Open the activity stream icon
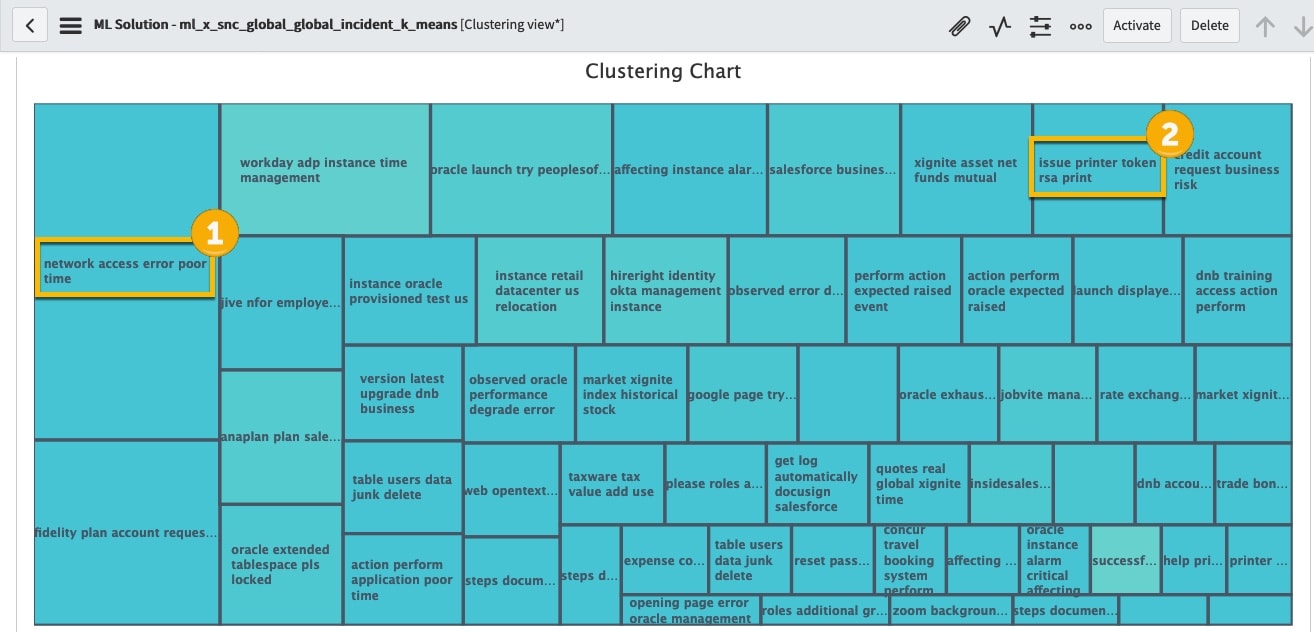Image resolution: width=1314 pixels, height=632 pixels. click(x=999, y=26)
